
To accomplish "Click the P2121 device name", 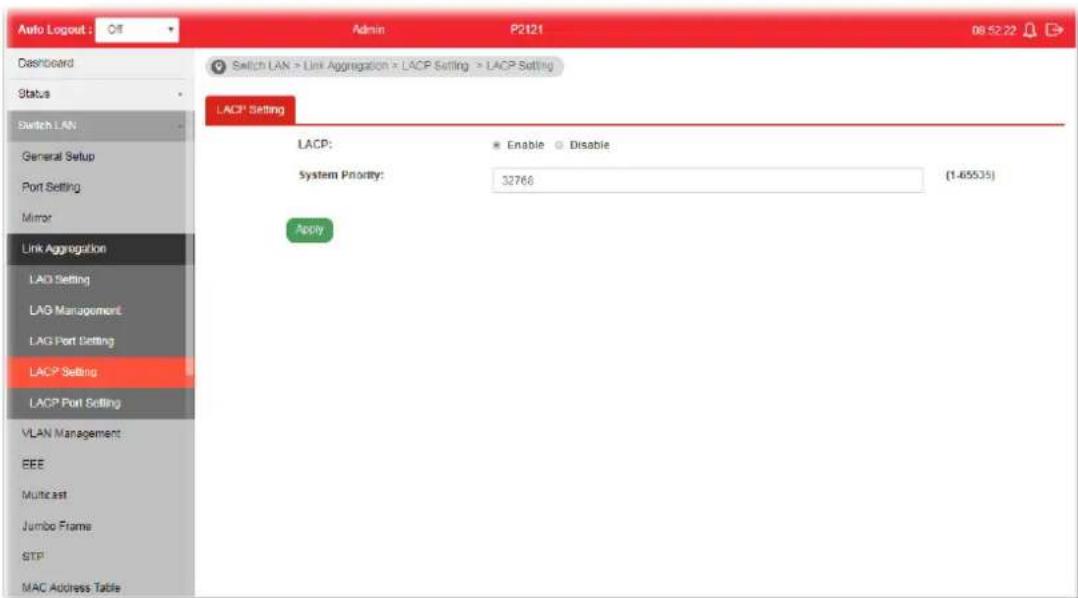I will point(527,30).
